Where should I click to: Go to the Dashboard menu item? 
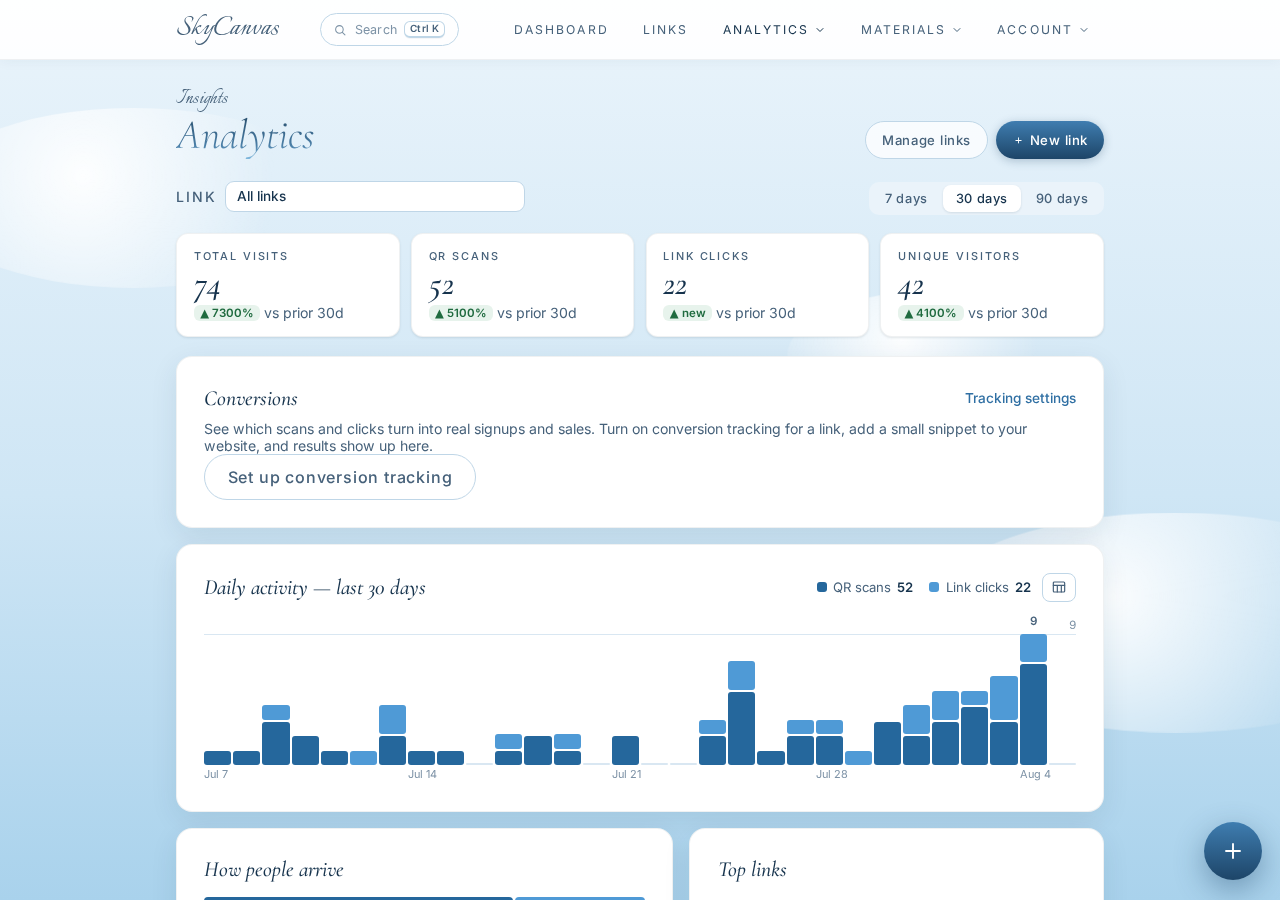[561, 30]
